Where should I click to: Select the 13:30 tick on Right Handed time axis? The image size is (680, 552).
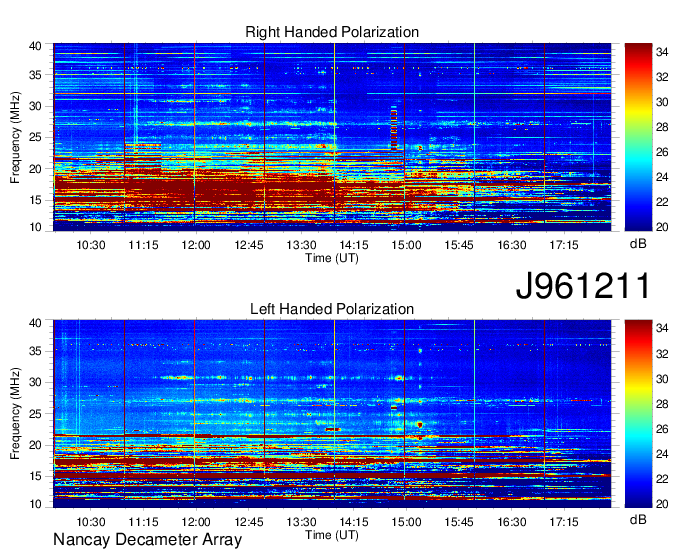301,245
